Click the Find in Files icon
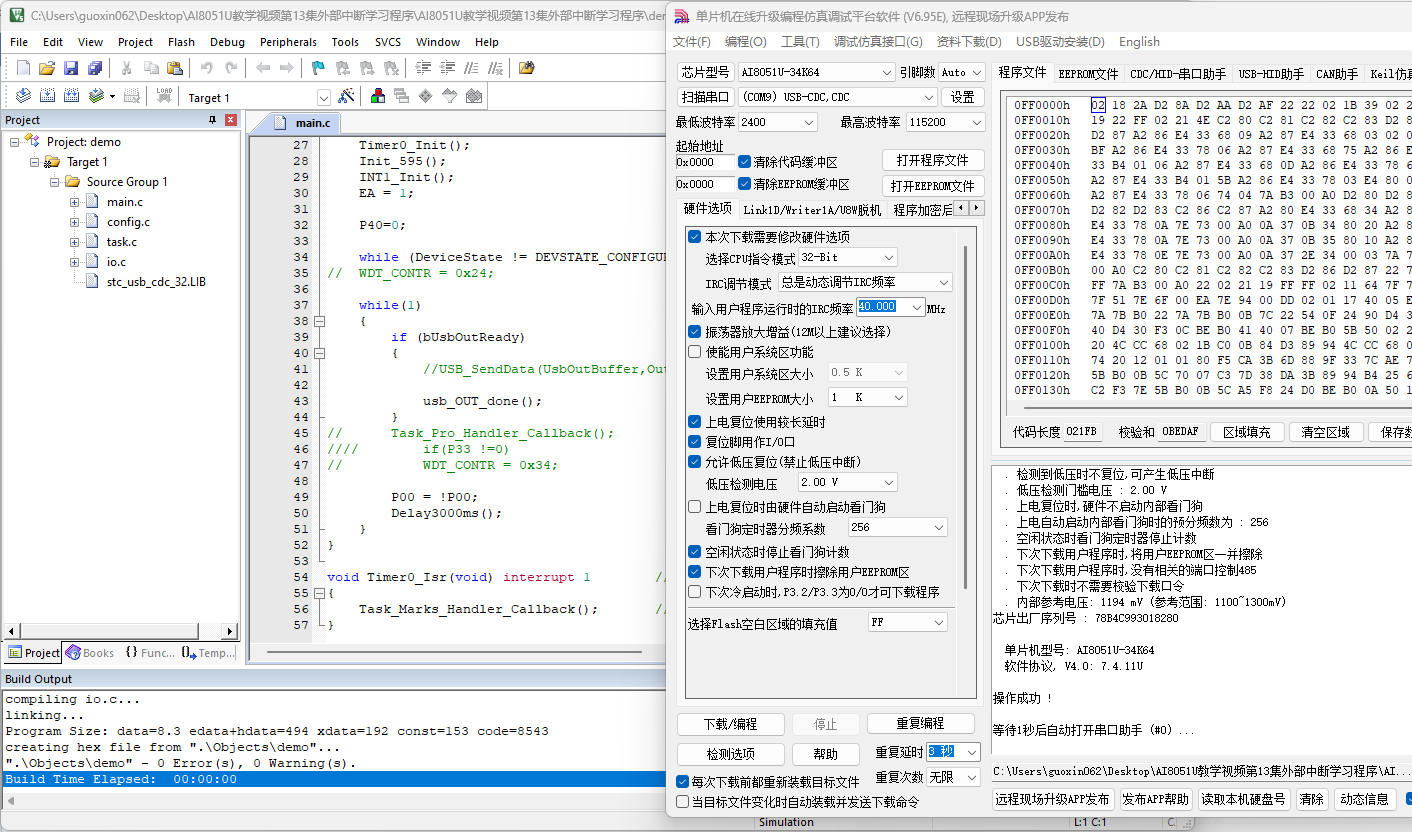 point(527,68)
